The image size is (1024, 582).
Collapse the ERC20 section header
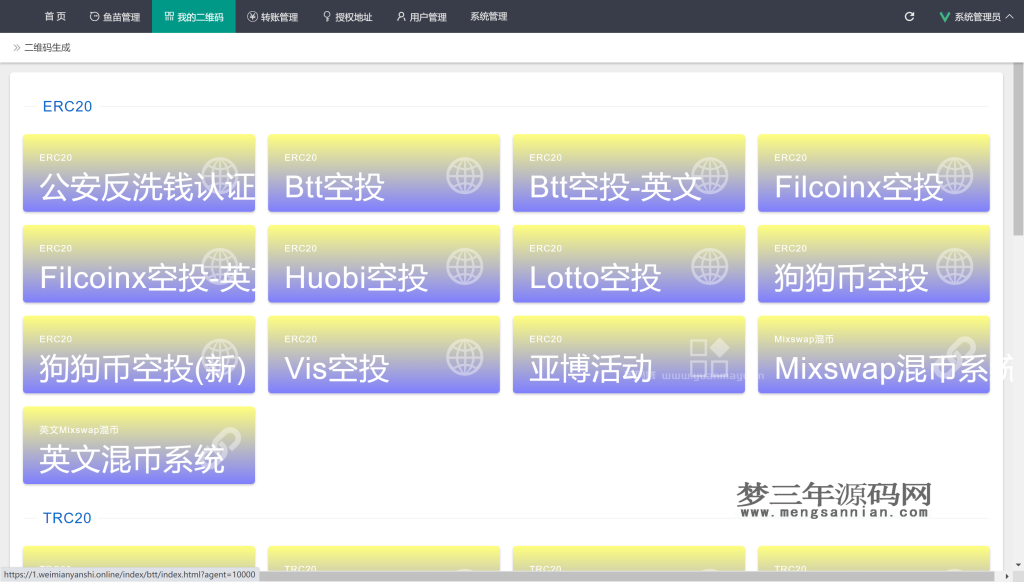click(65, 106)
